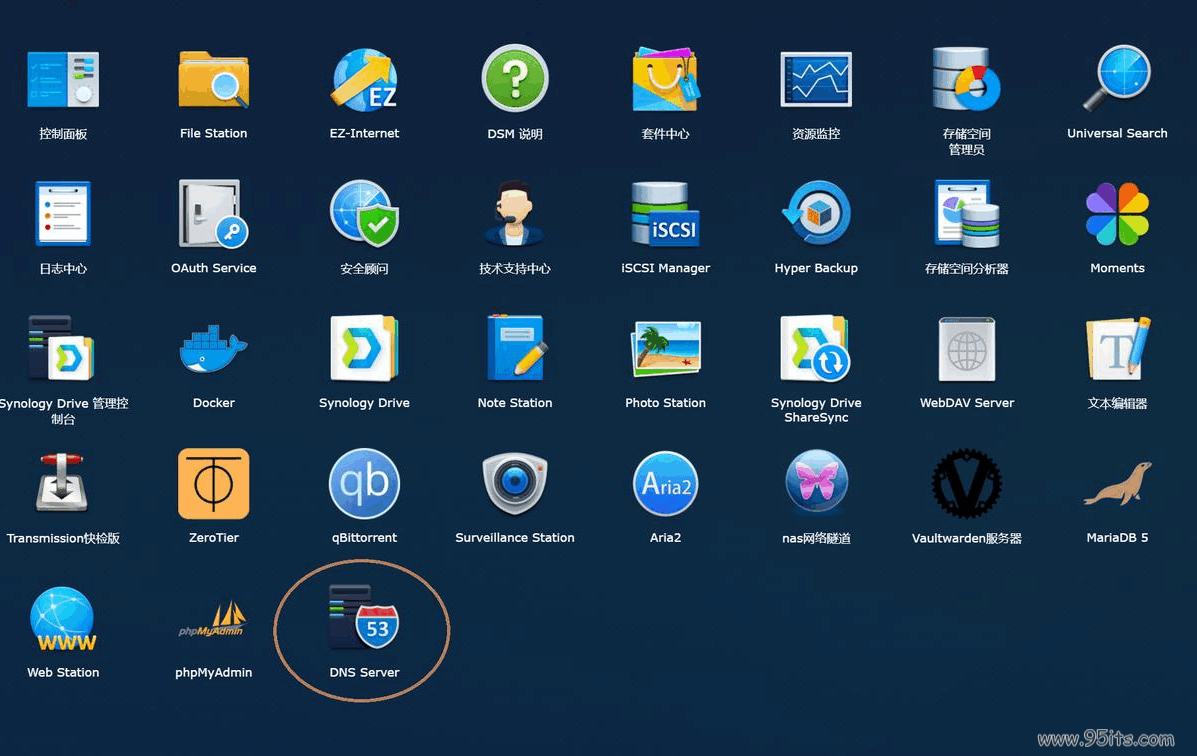
Task: Open the Synology Drive app
Action: [x=364, y=348]
